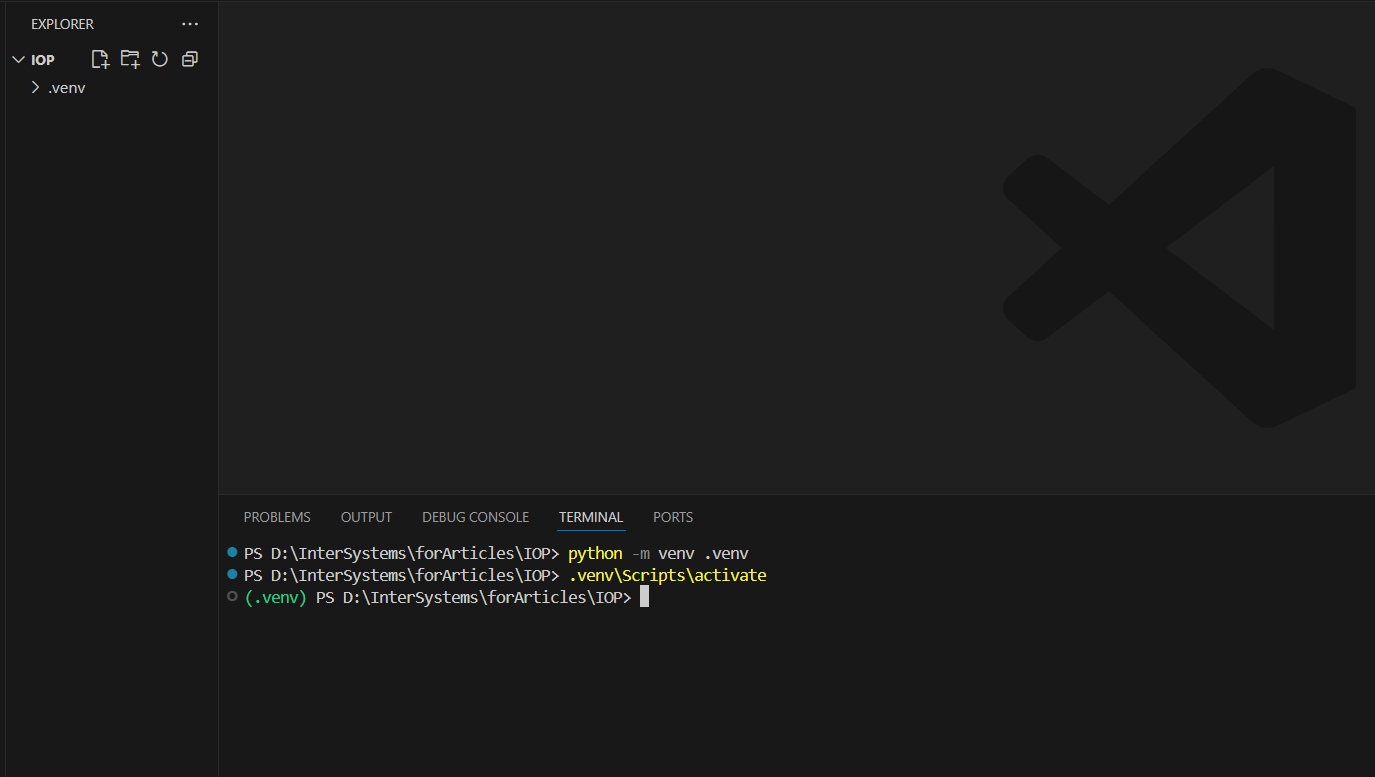Expand the .venv folder chevron
This screenshot has height=777, width=1375.
36,87
